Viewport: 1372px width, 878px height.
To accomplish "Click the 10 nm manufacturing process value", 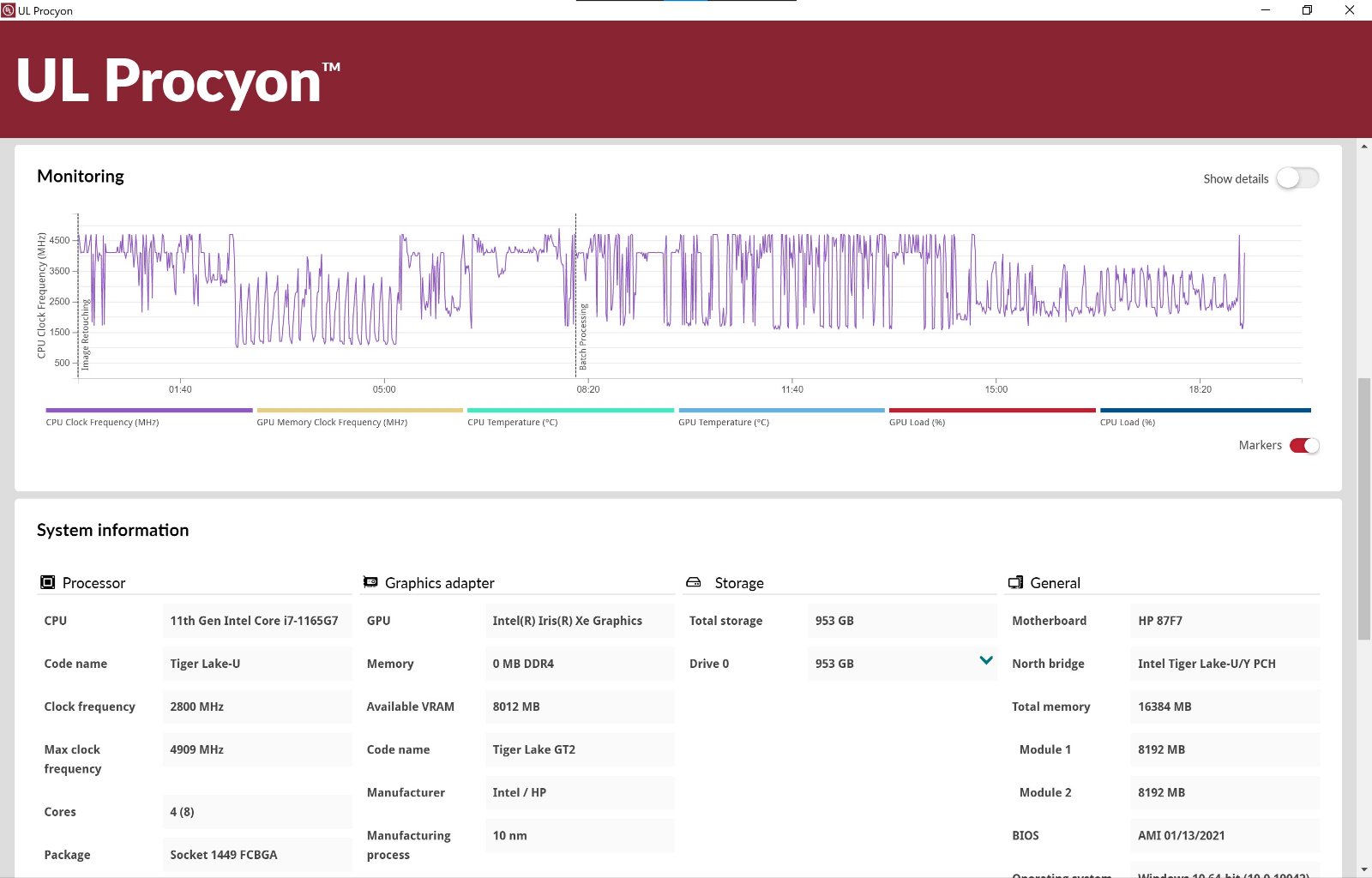I will 580,835.
